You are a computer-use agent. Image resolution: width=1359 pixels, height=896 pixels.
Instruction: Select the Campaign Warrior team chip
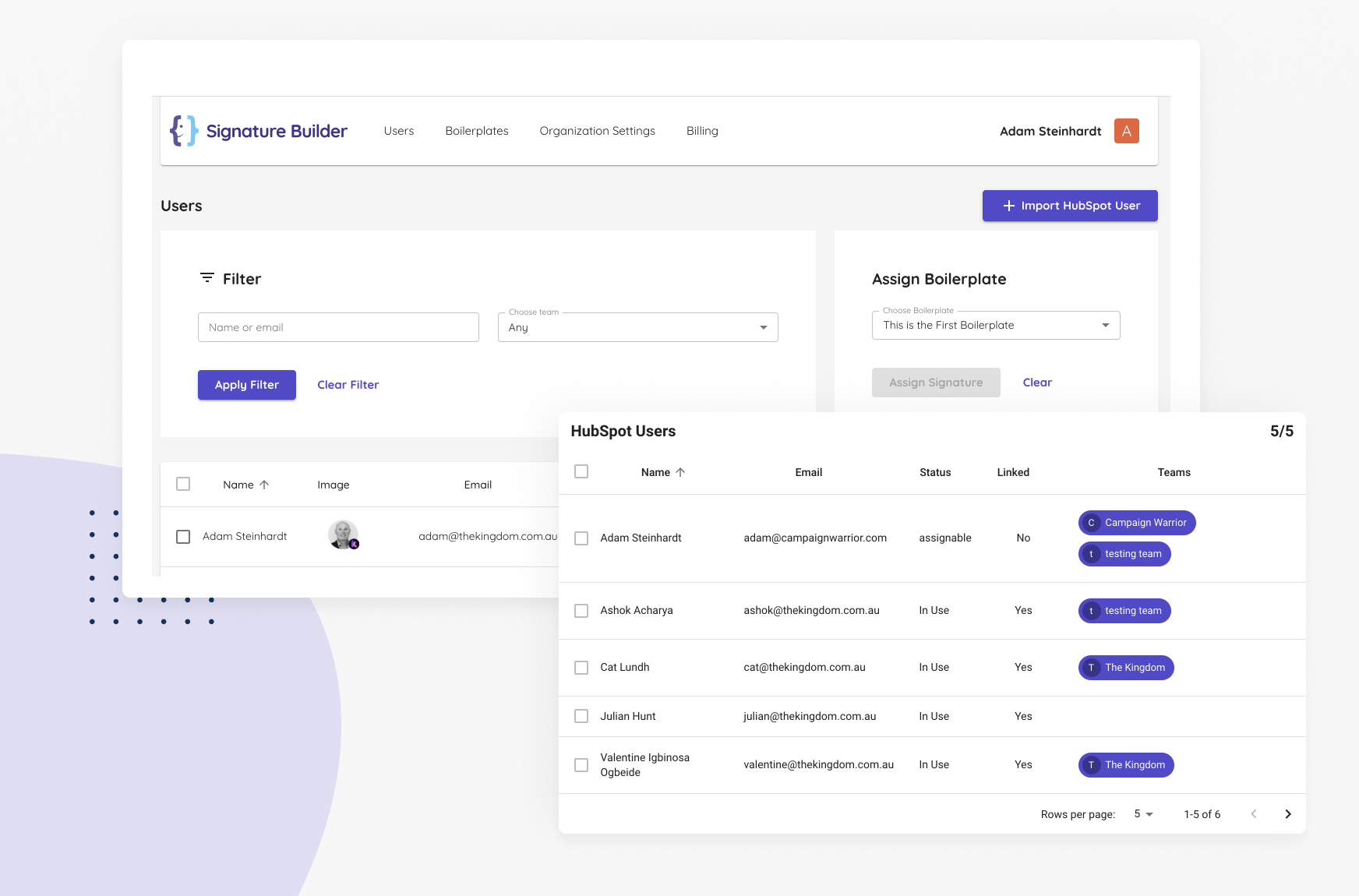(1136, 523)
